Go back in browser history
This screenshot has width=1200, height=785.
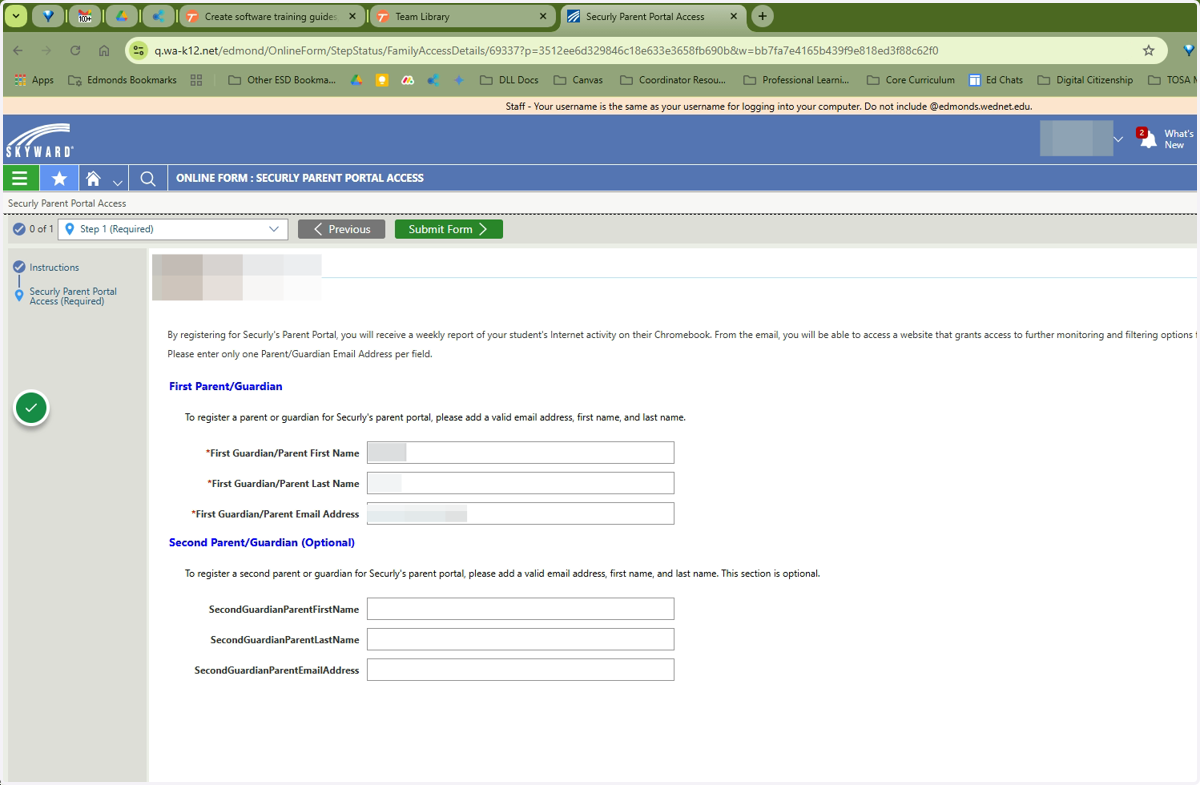pyautogui.click(x=17, y=50)
